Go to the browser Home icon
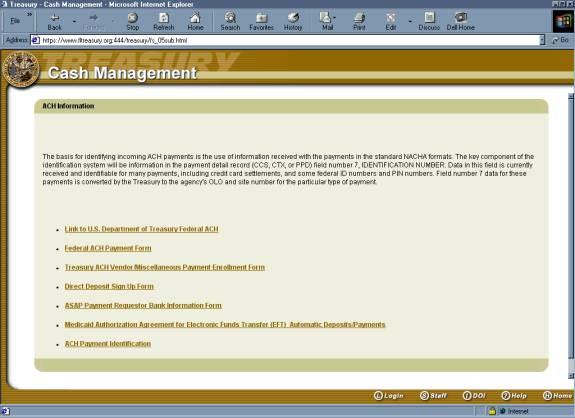Viewport: 575px width, 418px height. point(195,22)
